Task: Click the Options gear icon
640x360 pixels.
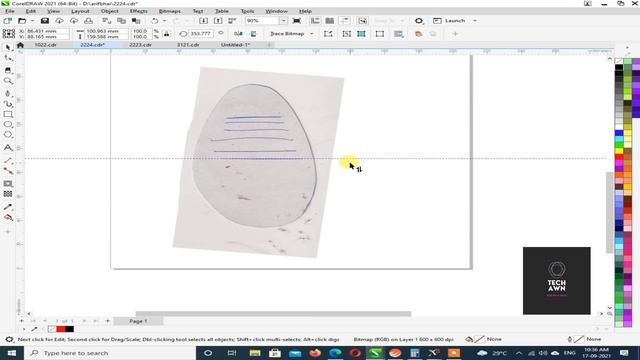Action: 418,20
